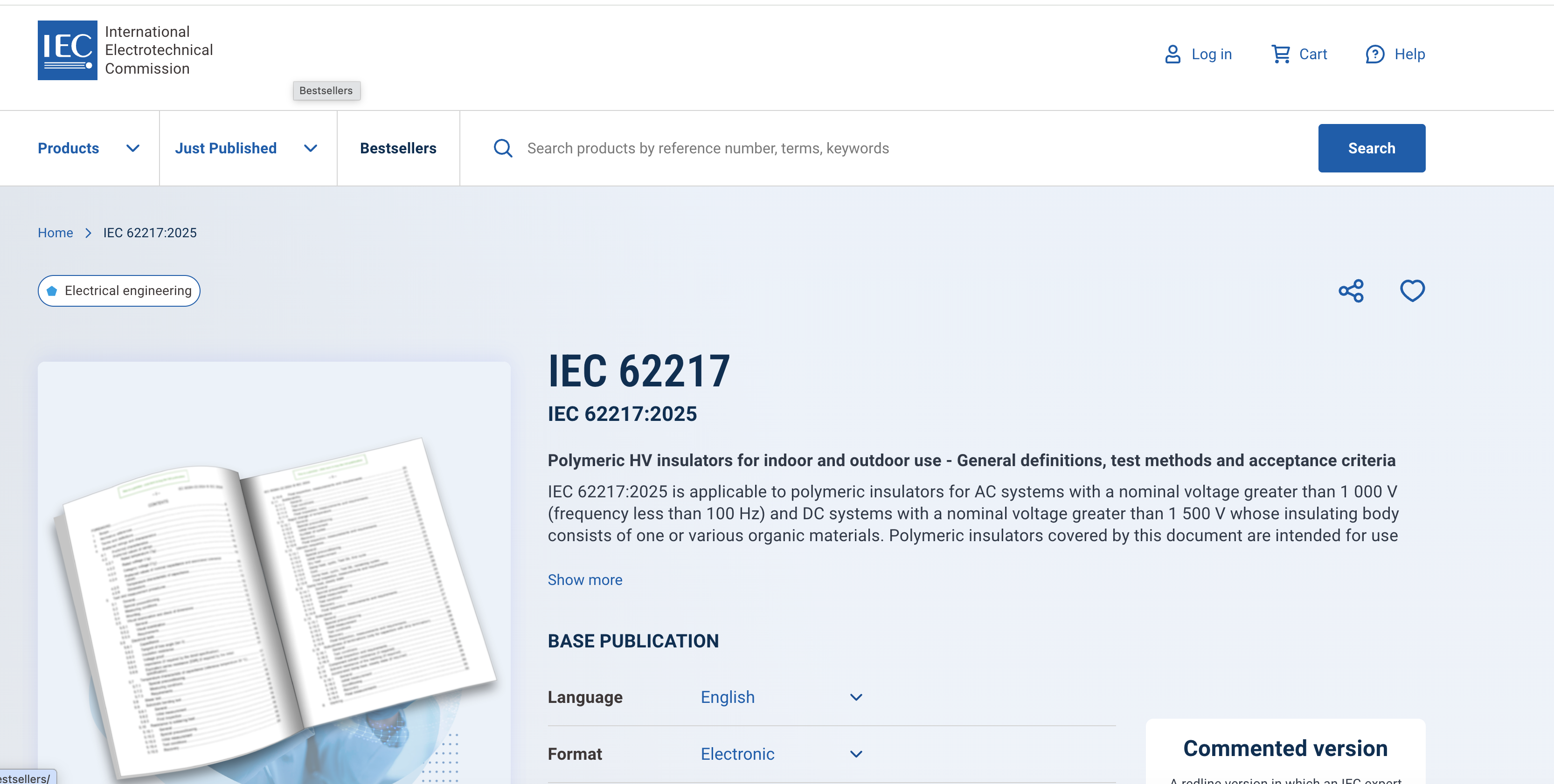Open the Format Electronic dropdown

pos(782,754)
